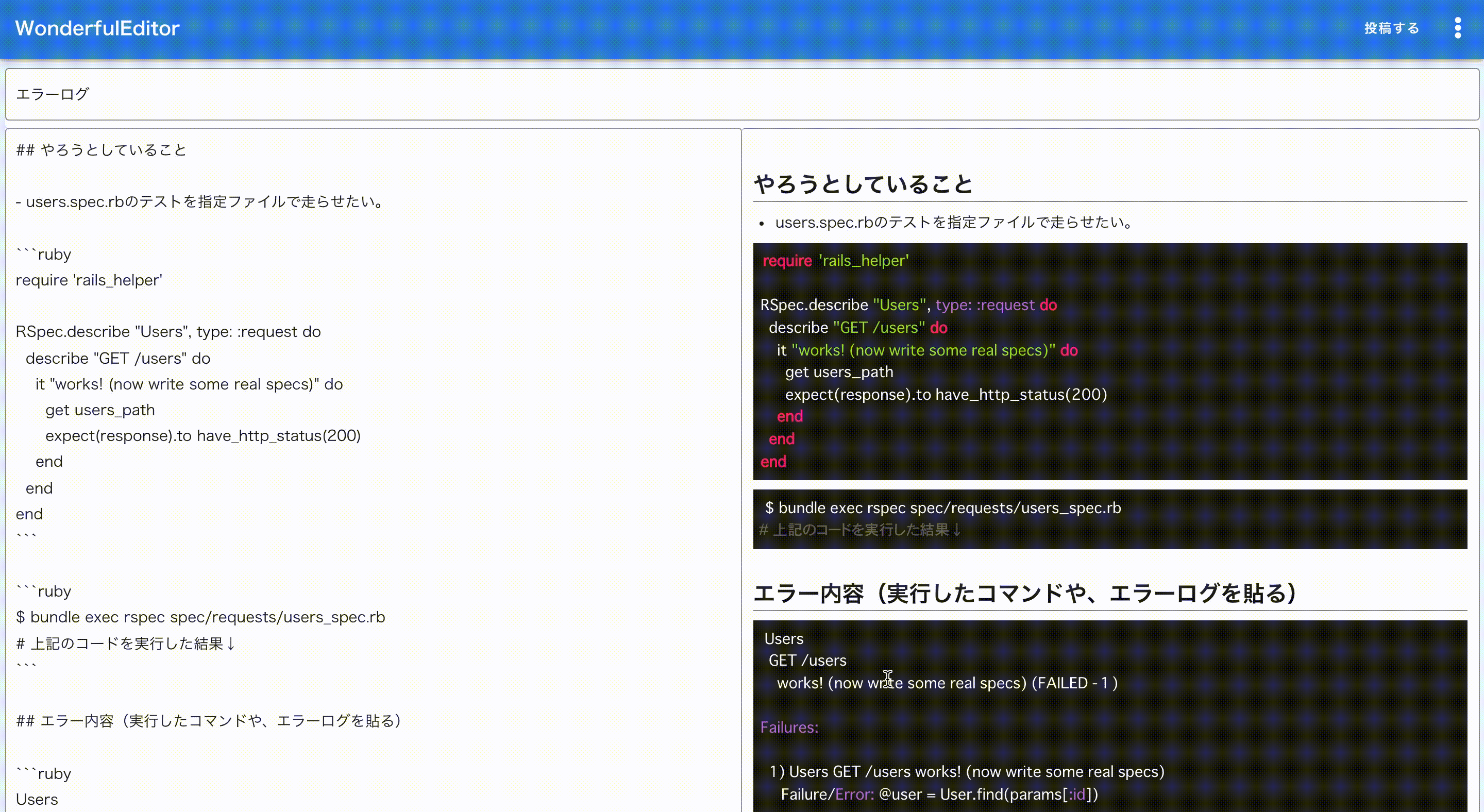Click the editor line '# 上記のコードを実行した結果↓'
This screenshot has height=812, width=1484.
126,644
